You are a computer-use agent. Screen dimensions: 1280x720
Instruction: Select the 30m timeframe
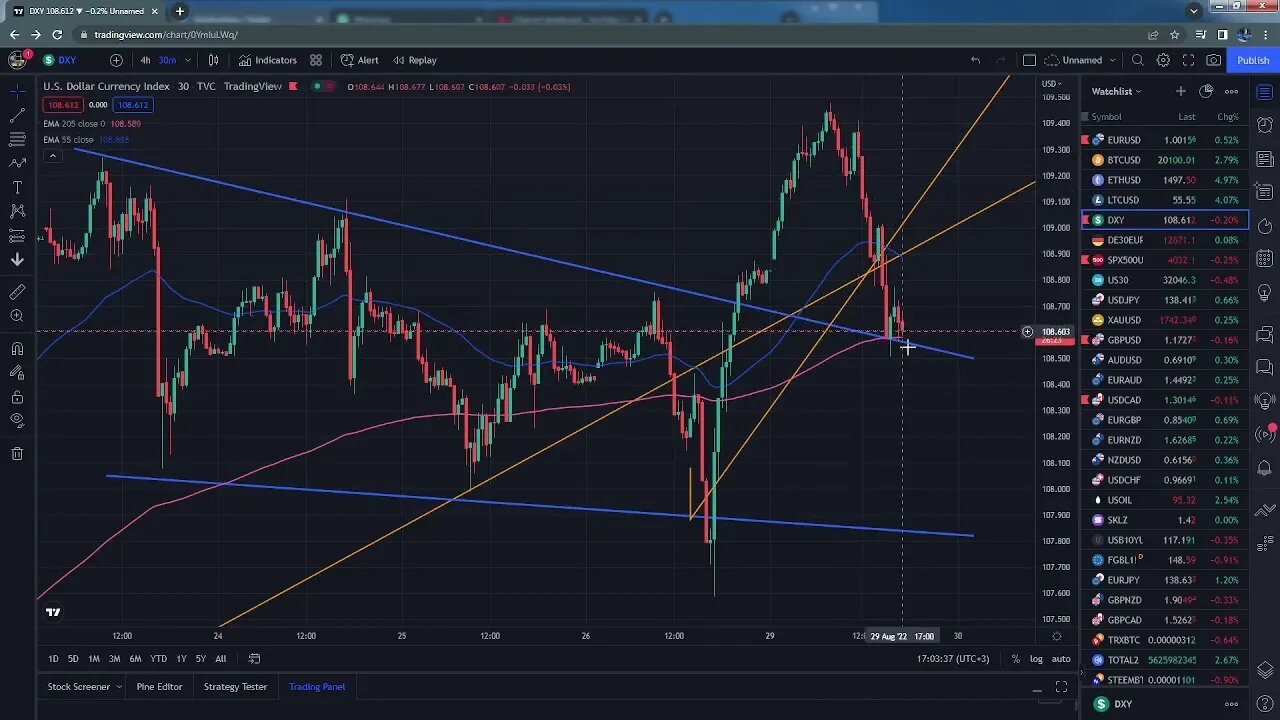(x=167, y=60)
